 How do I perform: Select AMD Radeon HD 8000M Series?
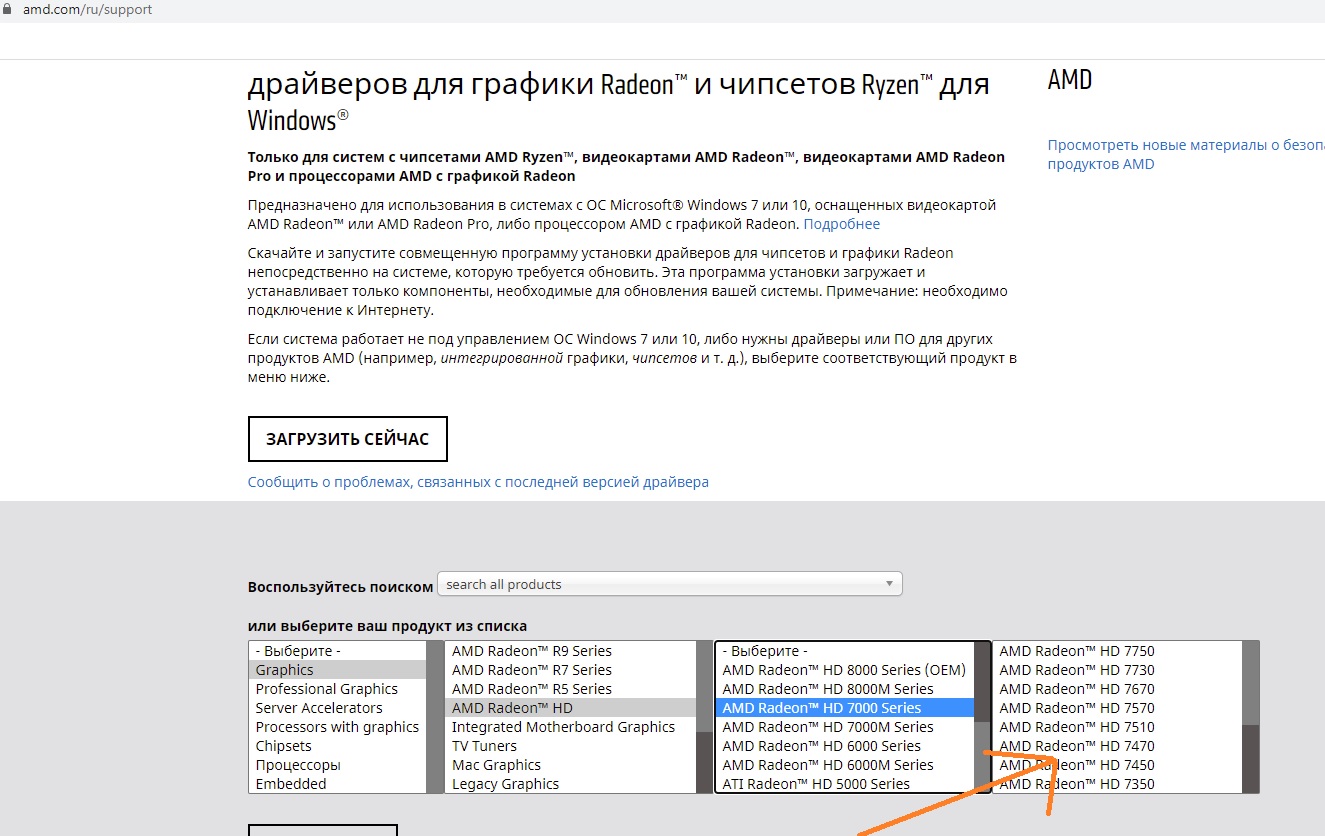click(845, 689)
